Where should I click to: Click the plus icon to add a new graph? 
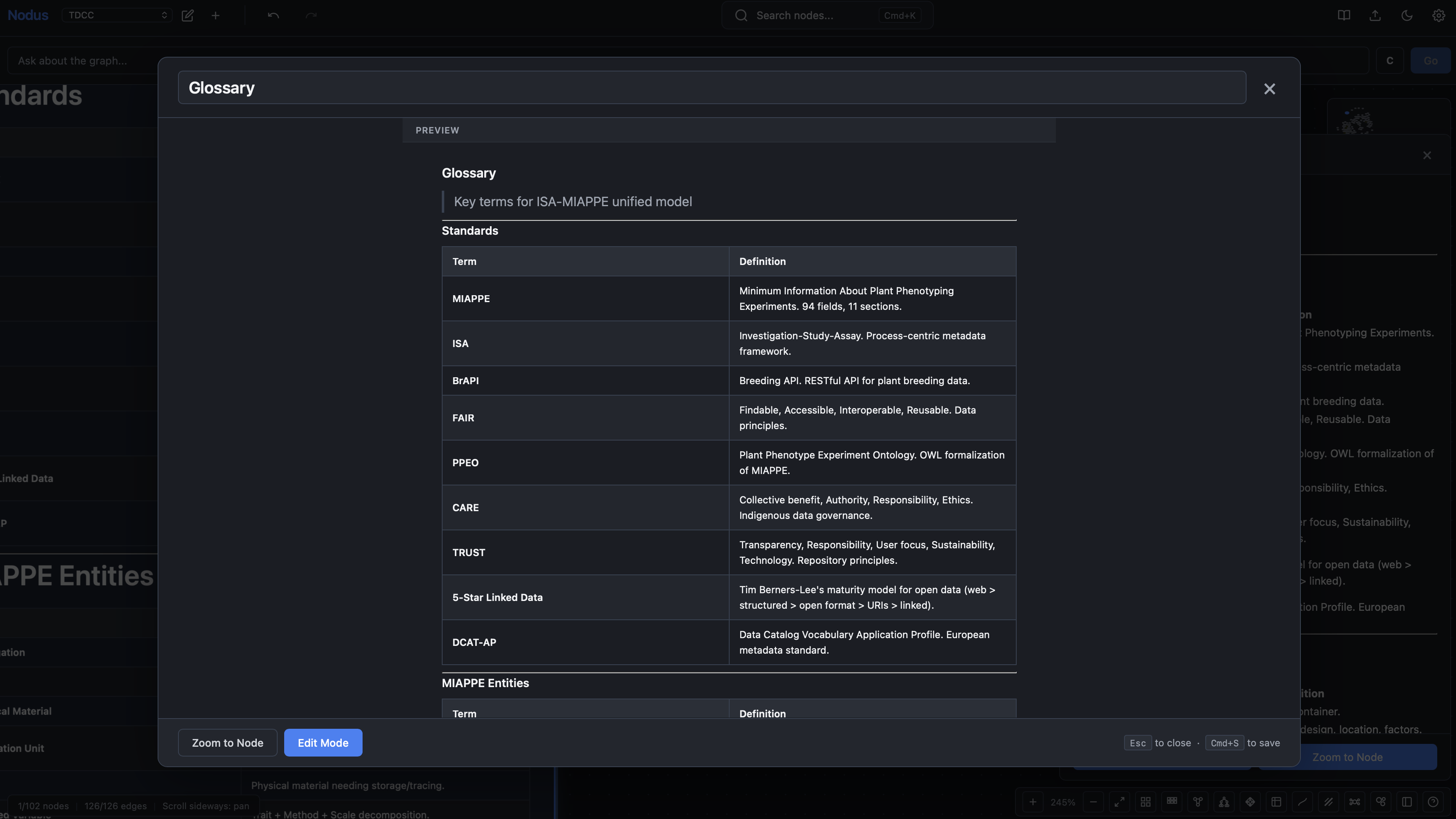pyautogui.click(x=215, y=15)
